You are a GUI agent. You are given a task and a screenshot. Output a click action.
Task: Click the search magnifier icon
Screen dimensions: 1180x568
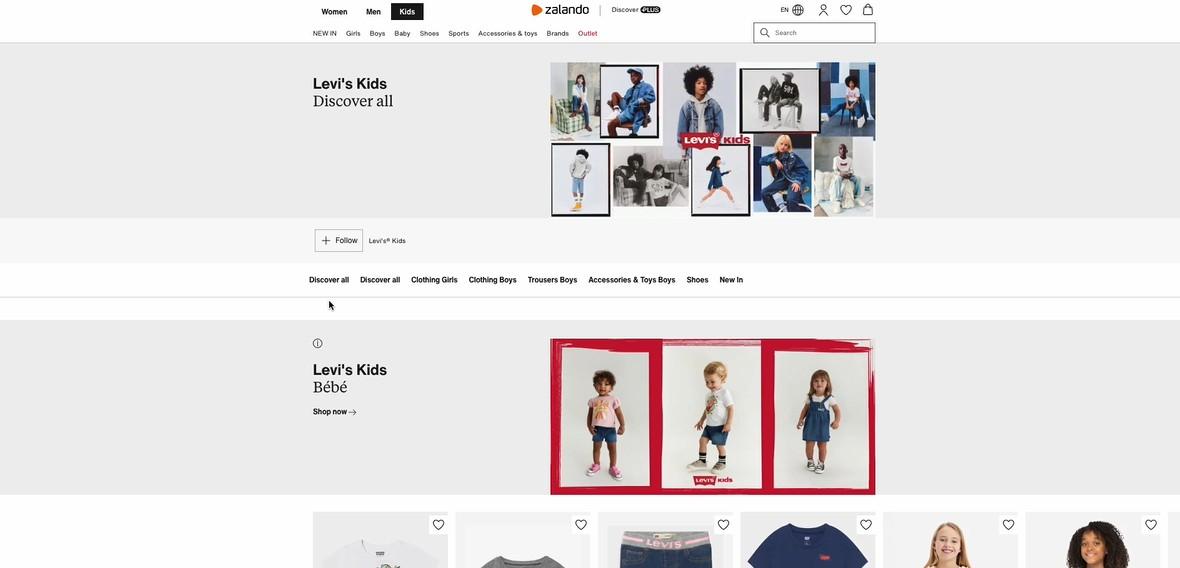coord(765,32)
